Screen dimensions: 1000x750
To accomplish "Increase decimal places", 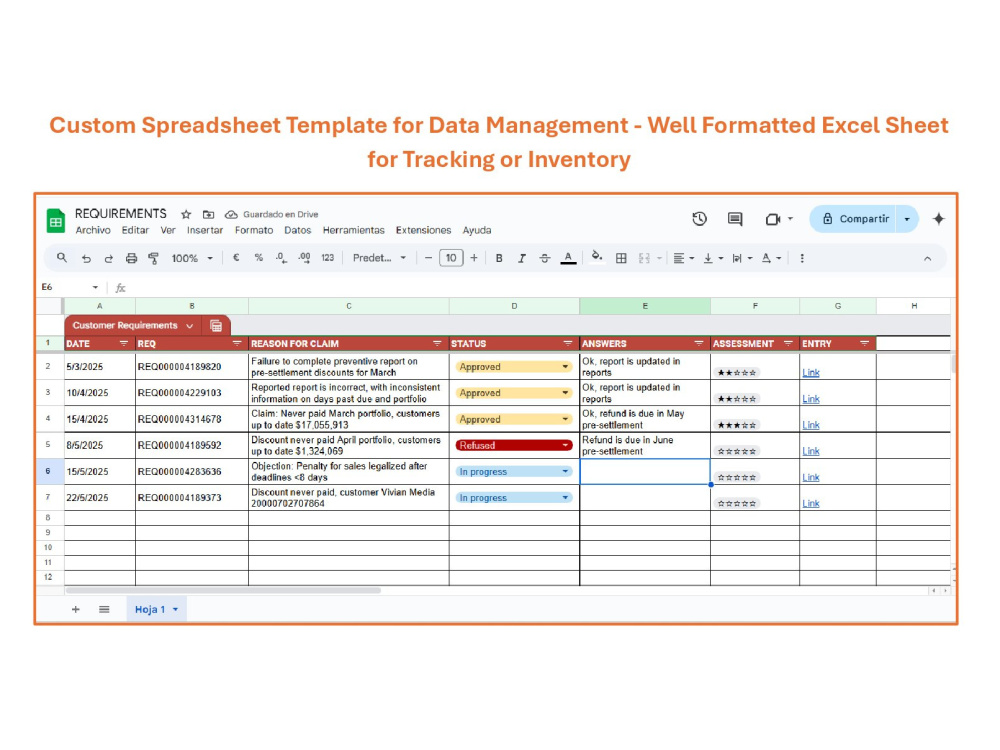I will pos(304,258).
